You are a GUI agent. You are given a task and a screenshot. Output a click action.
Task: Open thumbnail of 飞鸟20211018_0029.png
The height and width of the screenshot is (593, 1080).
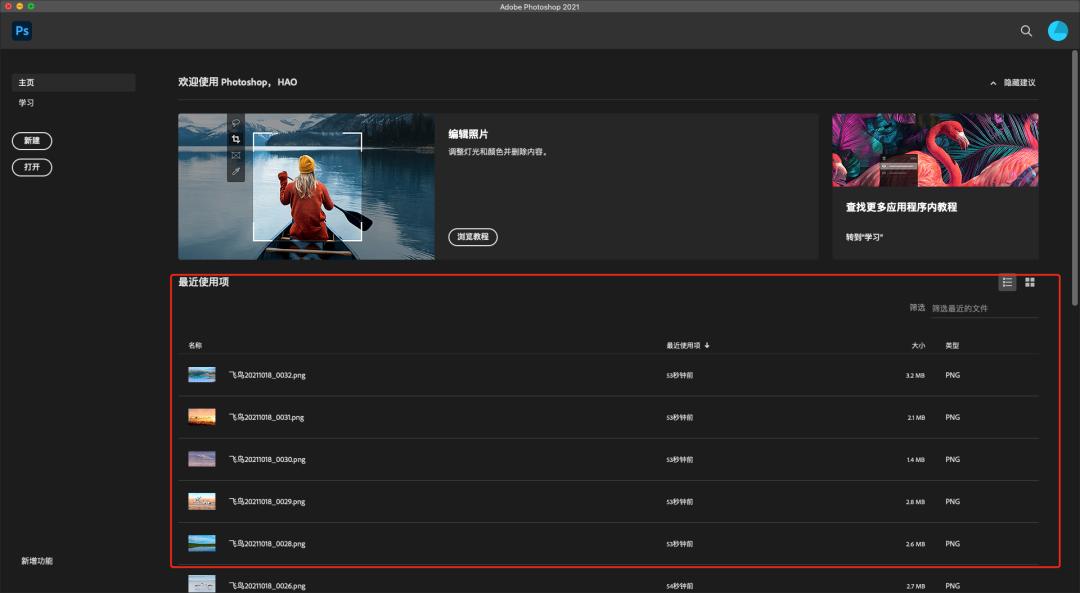[x=202, y=502]
